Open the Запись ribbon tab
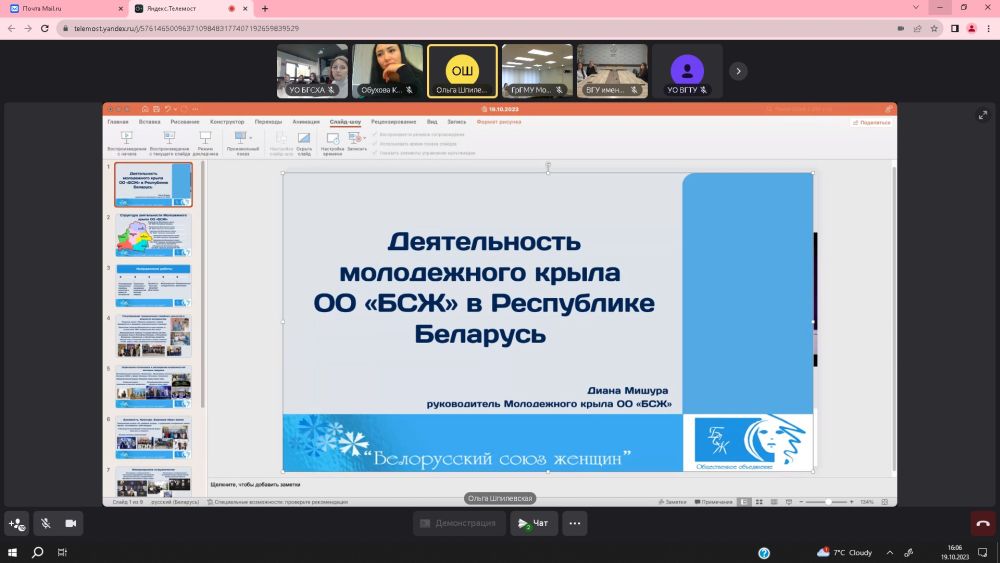Image resolution: width=1000 pixels, height=563 pixels. (x=457, y=122)
